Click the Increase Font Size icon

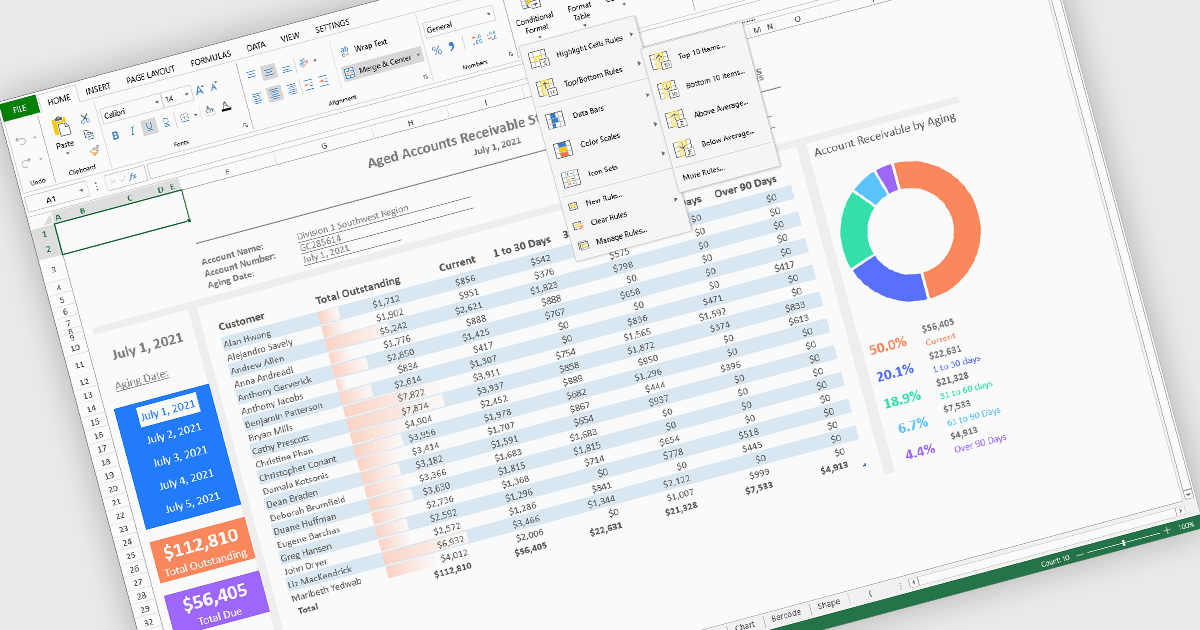(x=201, y=90)
